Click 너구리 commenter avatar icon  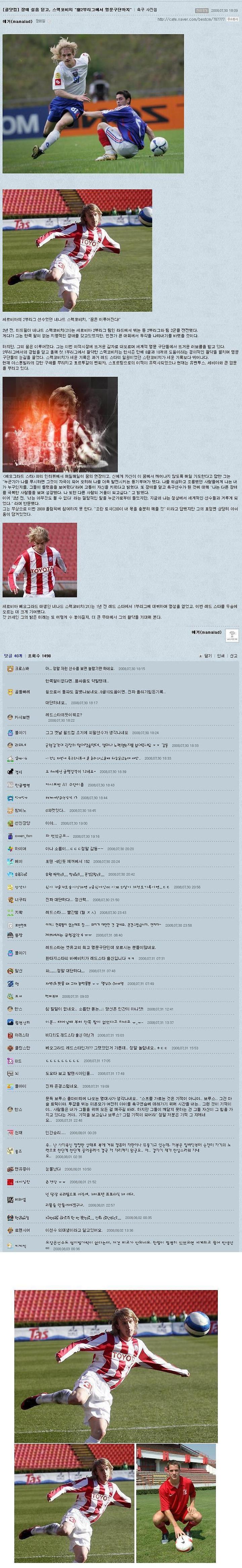(10, 899)
